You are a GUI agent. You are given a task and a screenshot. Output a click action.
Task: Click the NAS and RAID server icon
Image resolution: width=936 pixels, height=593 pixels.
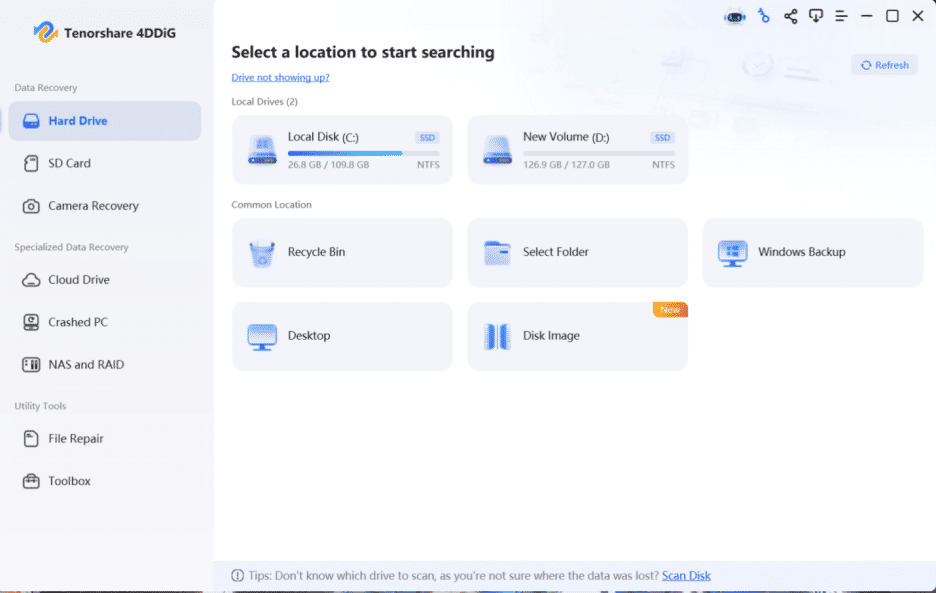(31, 365)
